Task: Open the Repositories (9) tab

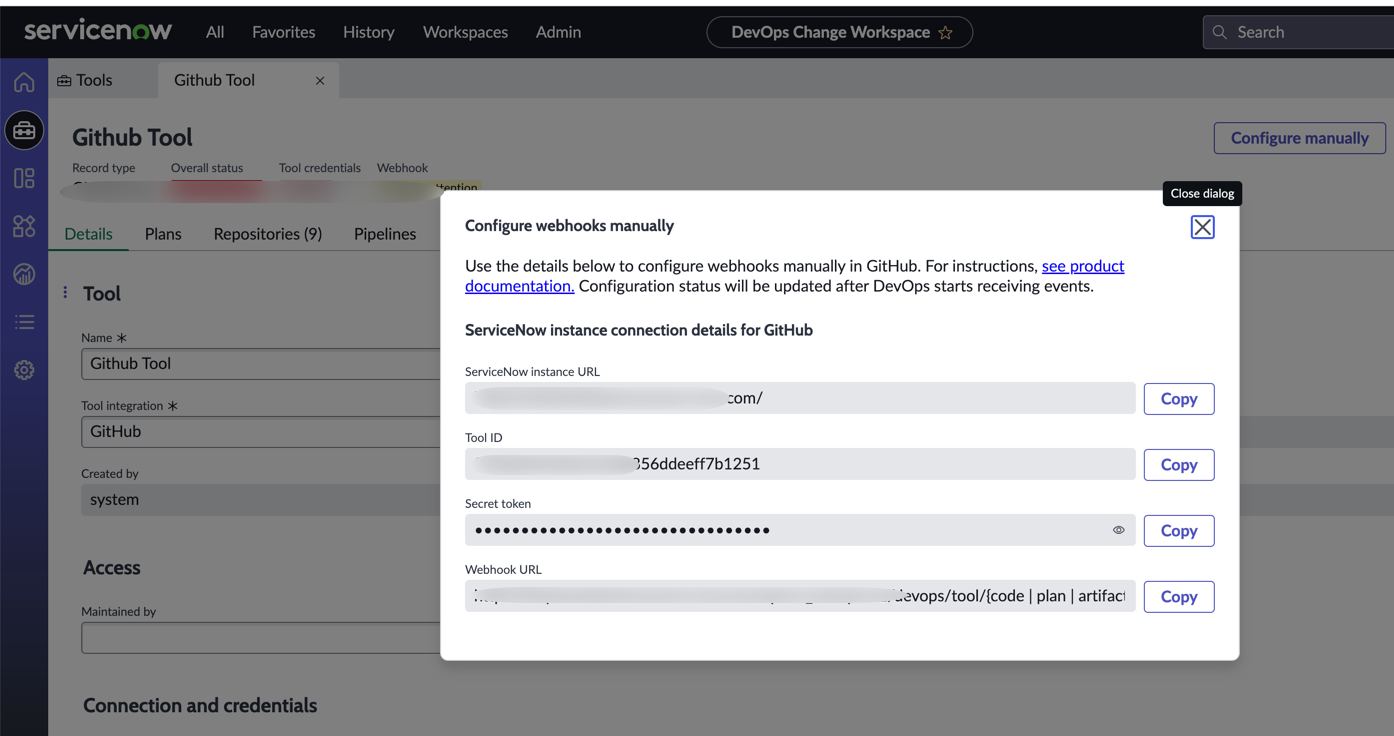Action: click(268, 234)
